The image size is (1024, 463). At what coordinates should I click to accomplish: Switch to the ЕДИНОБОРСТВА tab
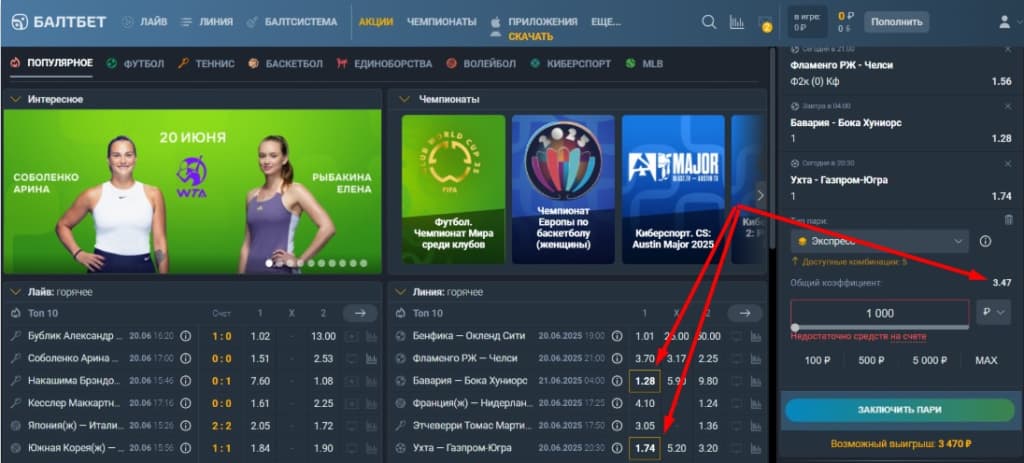[x=384, y=63]
